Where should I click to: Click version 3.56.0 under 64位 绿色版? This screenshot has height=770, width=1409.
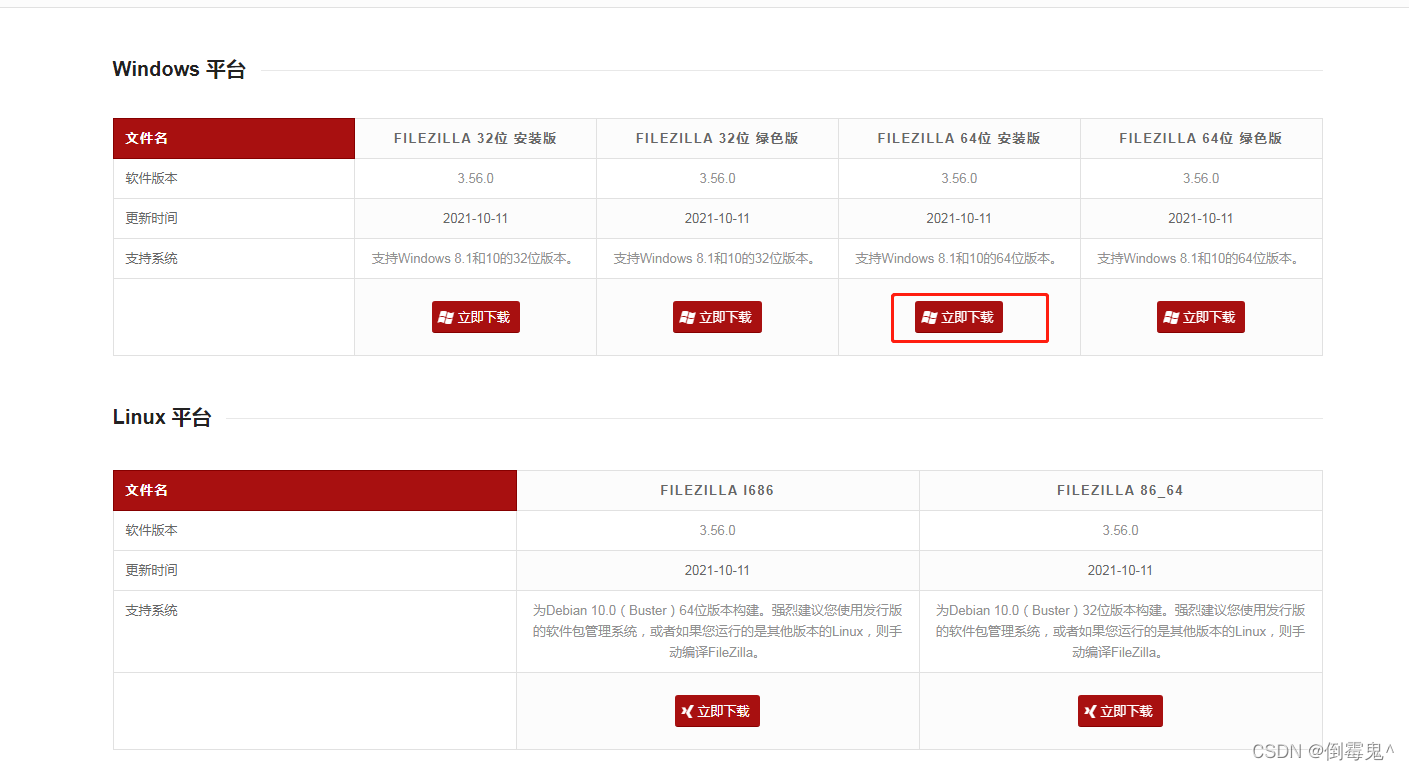(1201, 178)
